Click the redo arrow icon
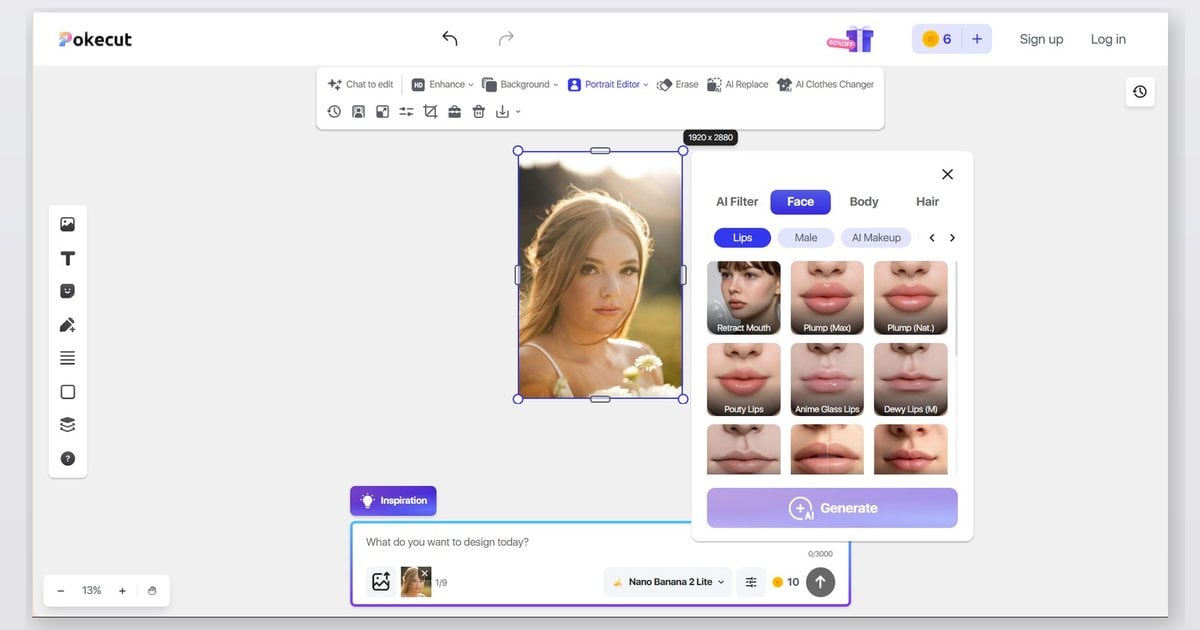The image size is (1200, 630). 506,39
